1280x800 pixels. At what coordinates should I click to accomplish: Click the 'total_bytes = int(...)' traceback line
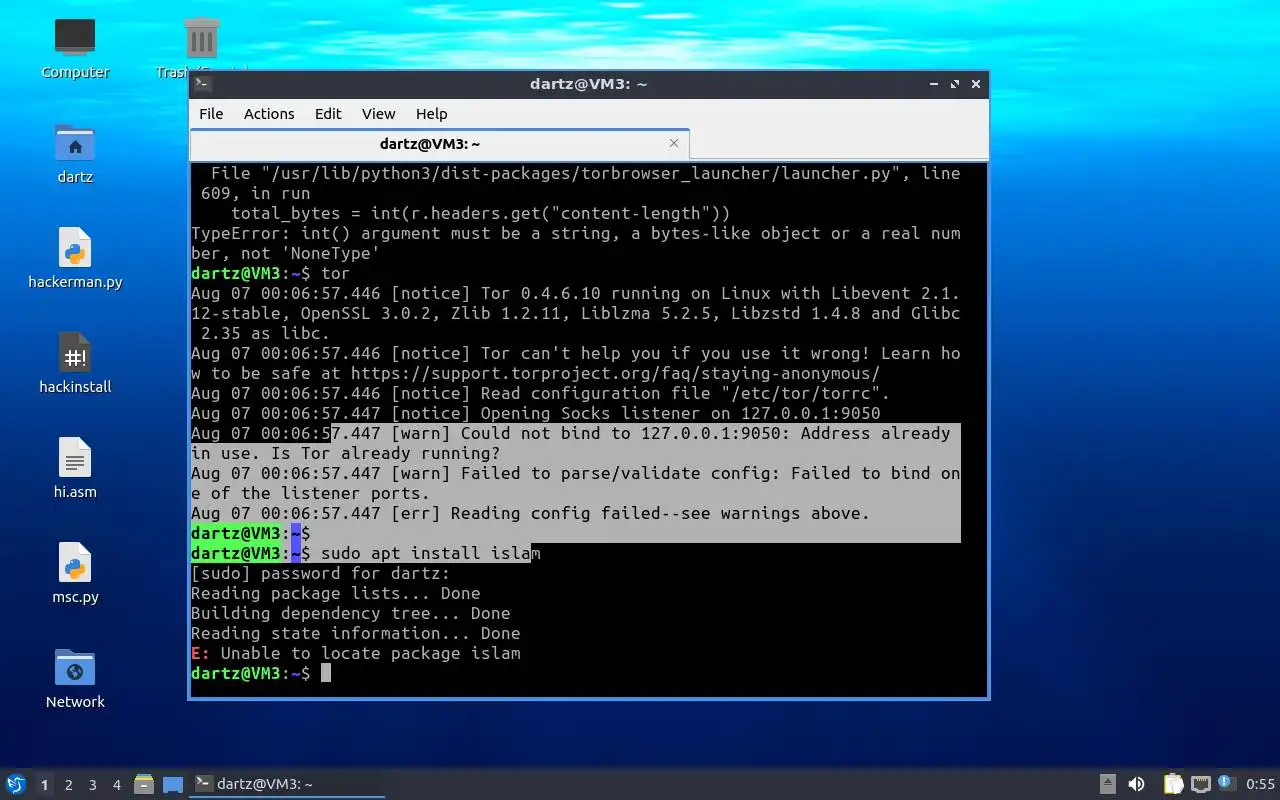481,213
